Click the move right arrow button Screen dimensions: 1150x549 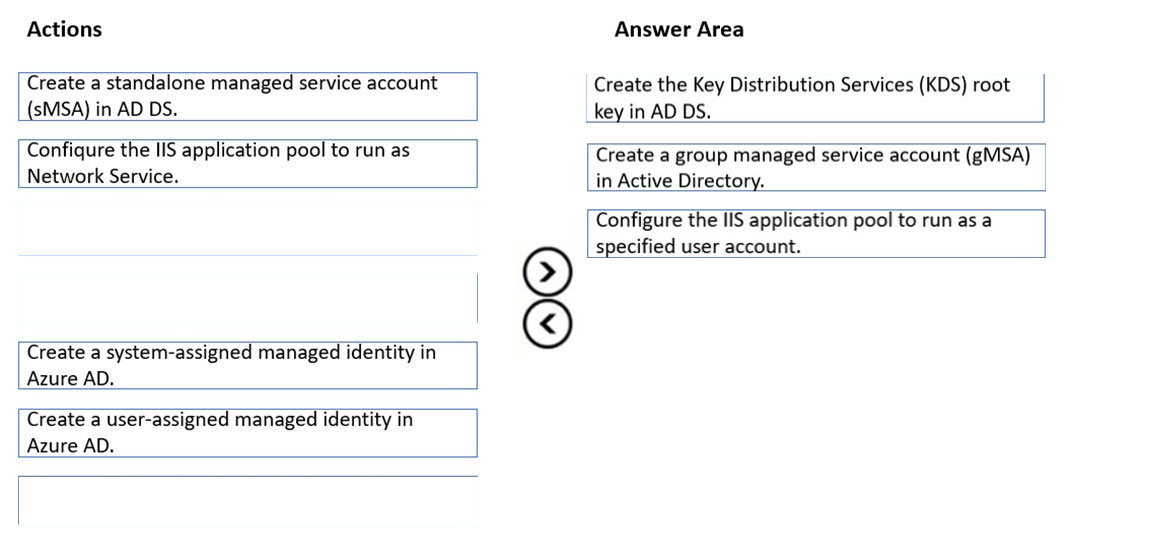pyautogui.click(x=547, y=272)
